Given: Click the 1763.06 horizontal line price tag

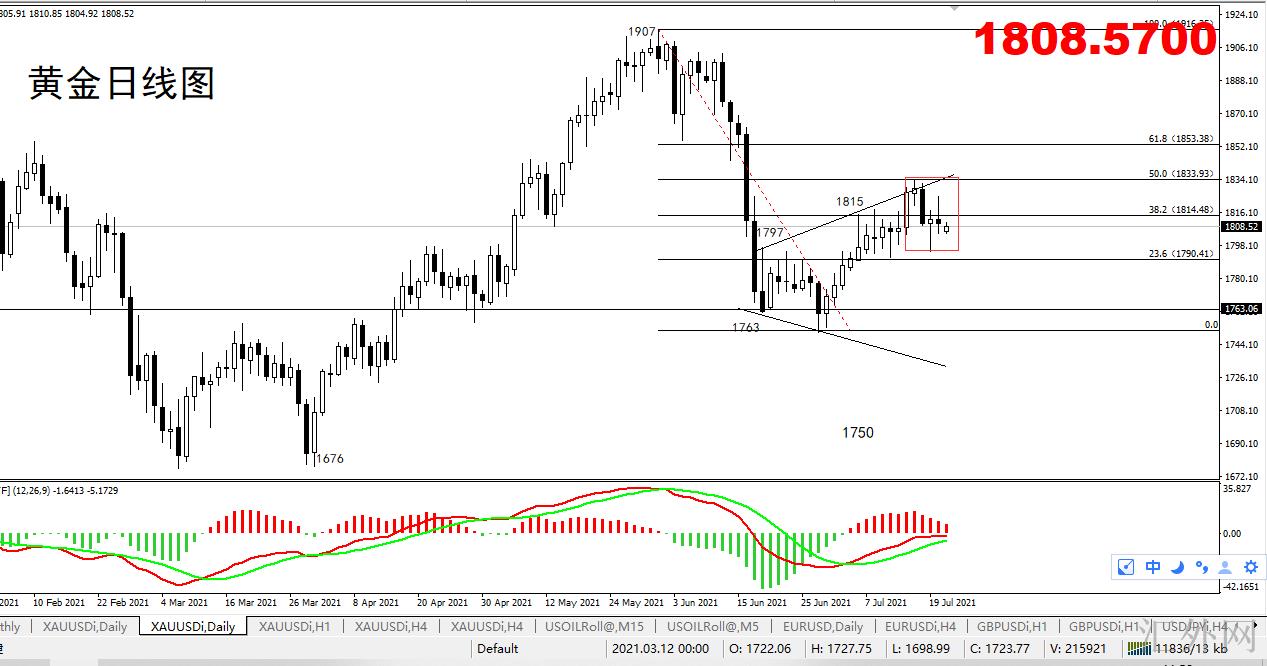Looking at the screenshot, I should [x=1241, y=309].
